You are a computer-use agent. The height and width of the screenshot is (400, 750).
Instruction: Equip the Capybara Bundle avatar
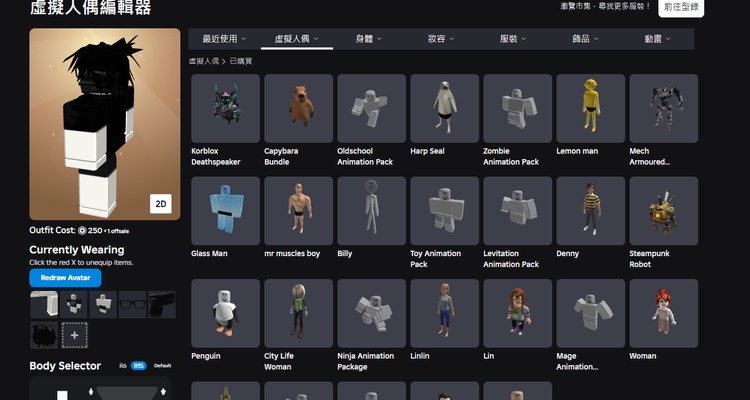(x=298, y=108)
